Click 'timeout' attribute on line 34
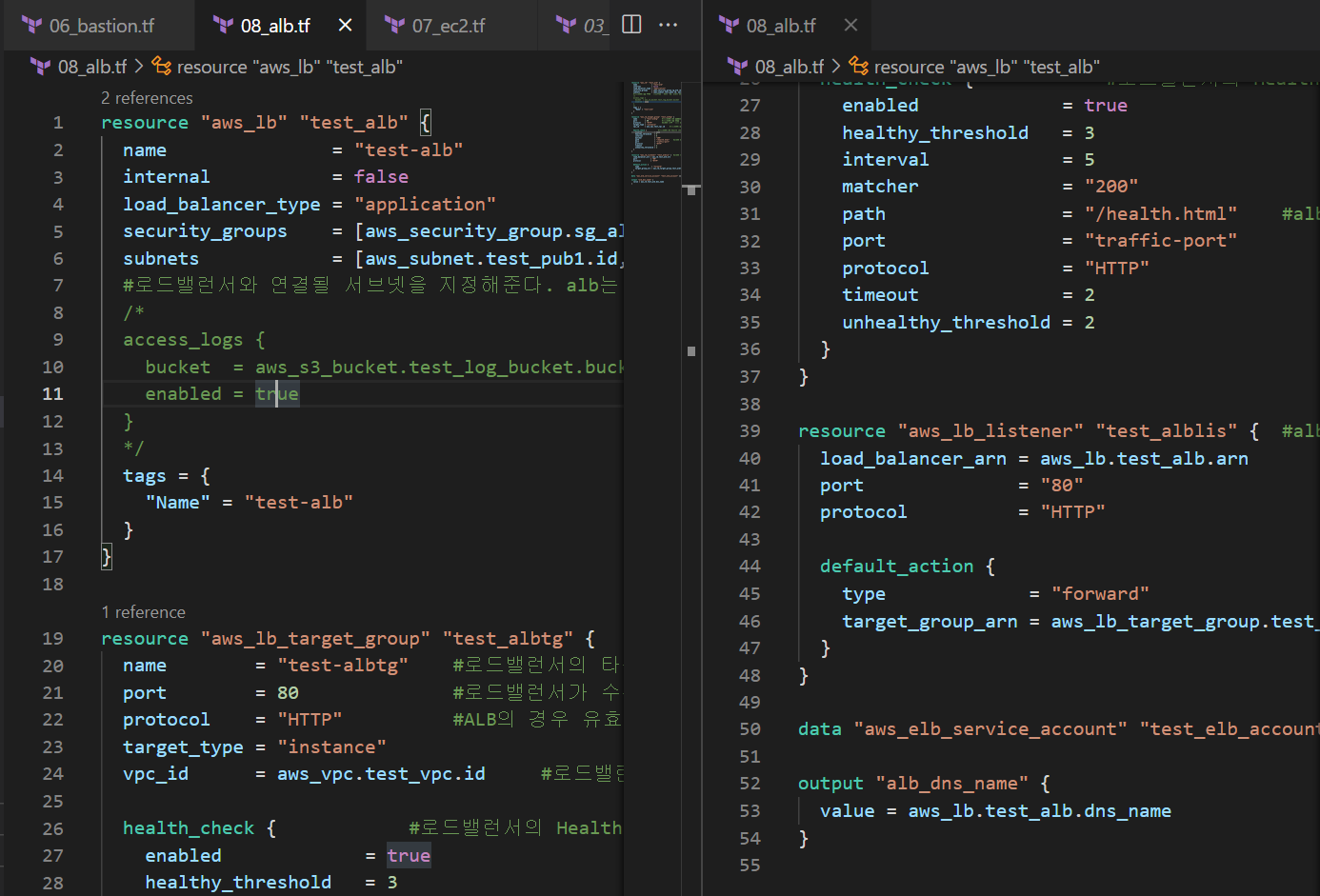The image size is (1320, 896). coord(880,295)
